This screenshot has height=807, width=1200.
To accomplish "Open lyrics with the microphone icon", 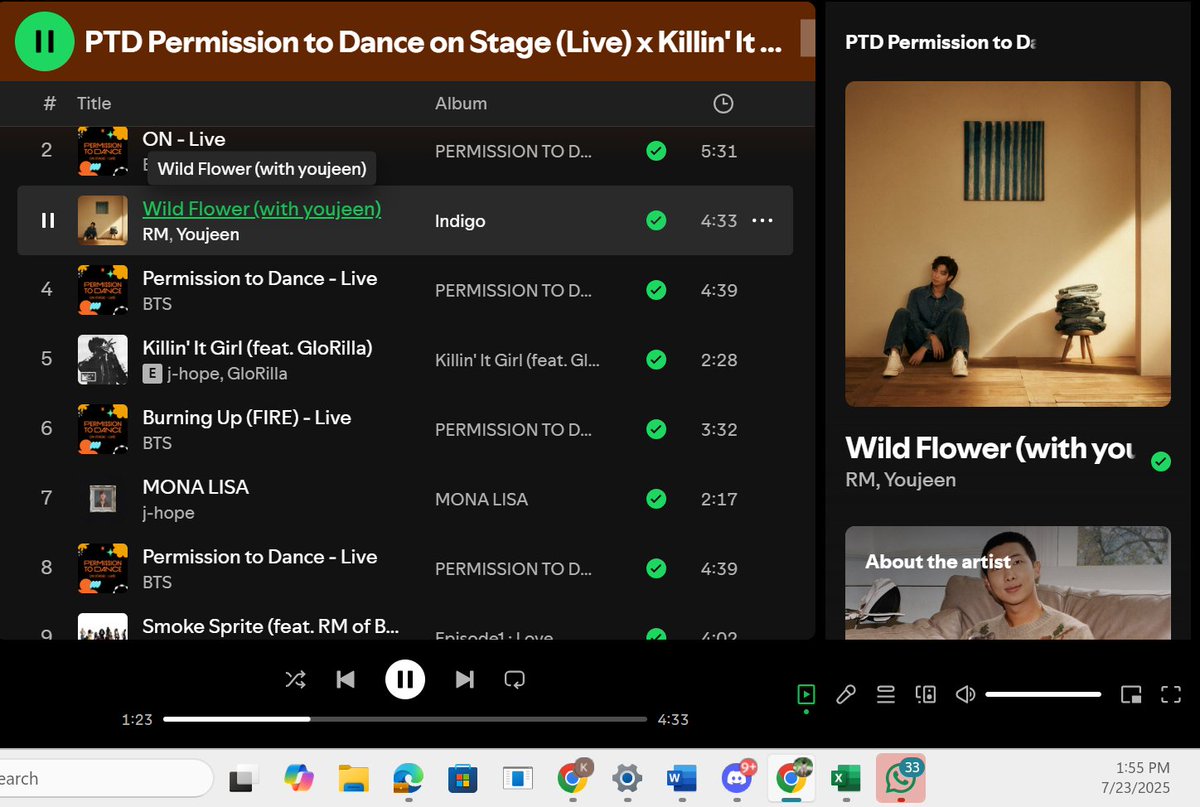I will coord(846,694).
